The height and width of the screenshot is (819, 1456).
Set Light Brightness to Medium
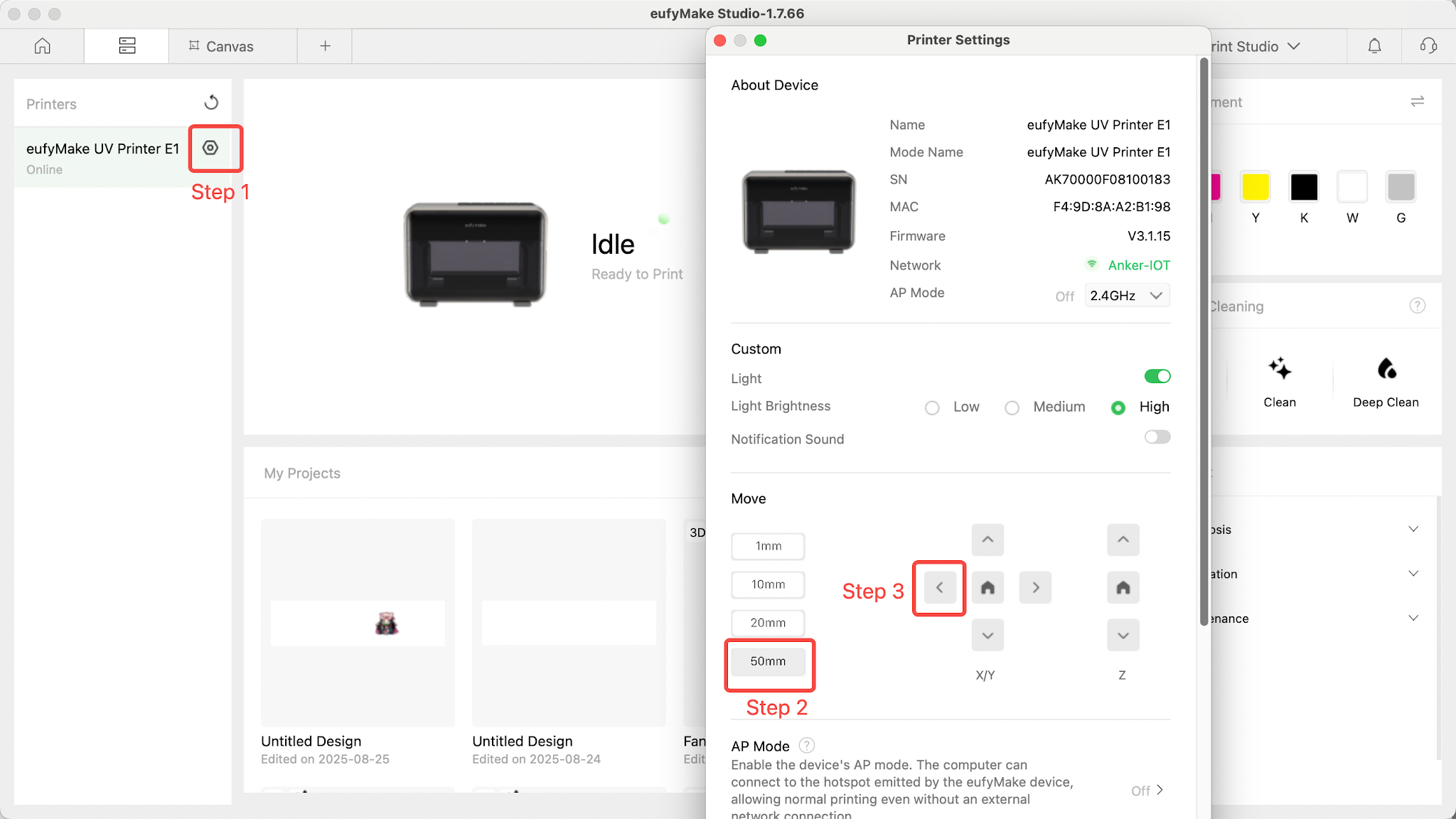click(x=1012, y=408)
